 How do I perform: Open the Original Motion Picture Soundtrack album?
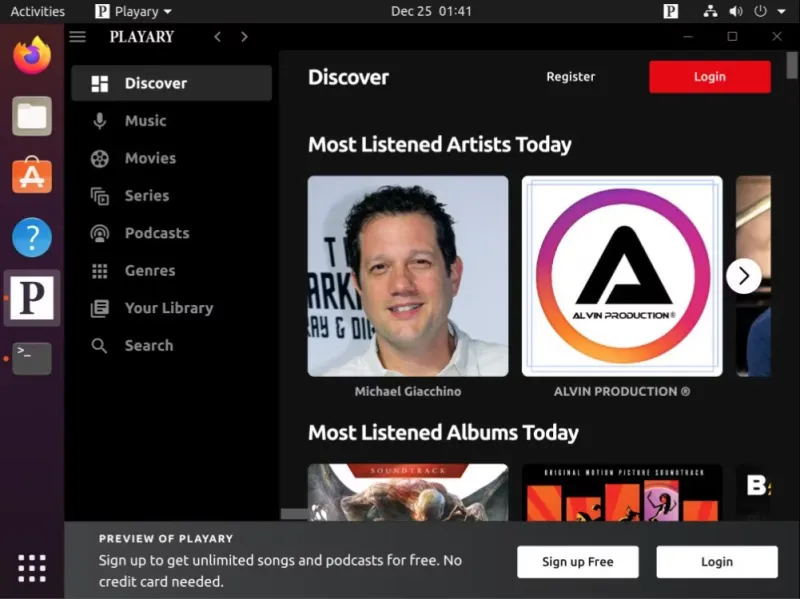tap(622, 492)
